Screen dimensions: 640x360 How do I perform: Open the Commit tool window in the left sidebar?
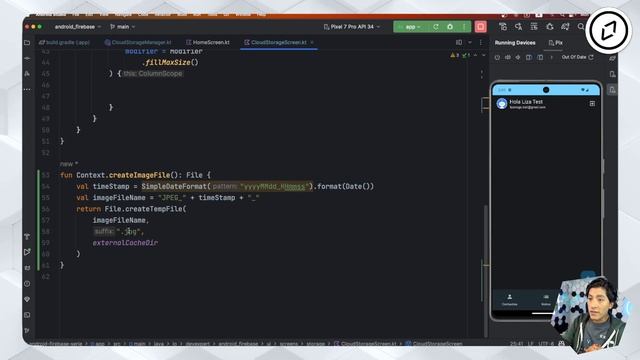click(x=27, y=58)
